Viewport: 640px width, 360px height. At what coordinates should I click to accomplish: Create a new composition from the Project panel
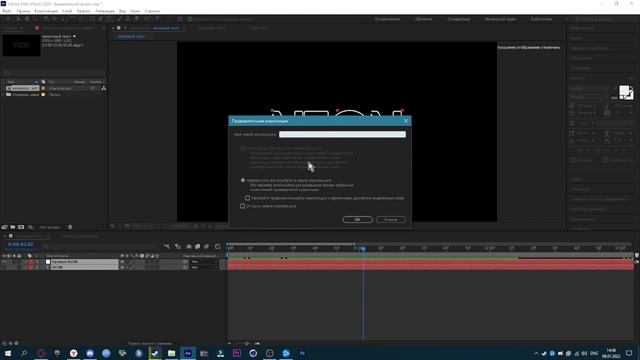[21, 227]
